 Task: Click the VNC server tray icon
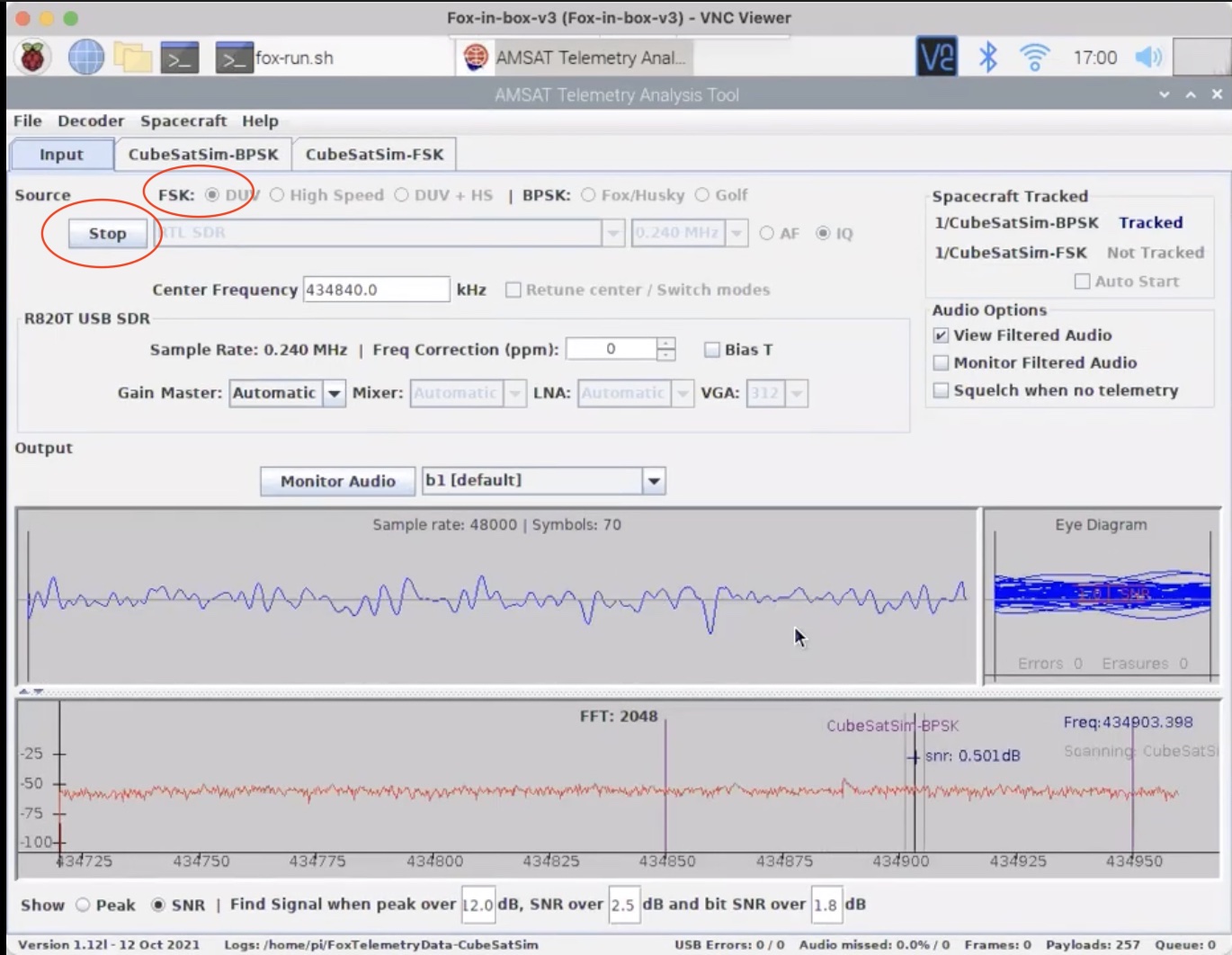(936, 58)
